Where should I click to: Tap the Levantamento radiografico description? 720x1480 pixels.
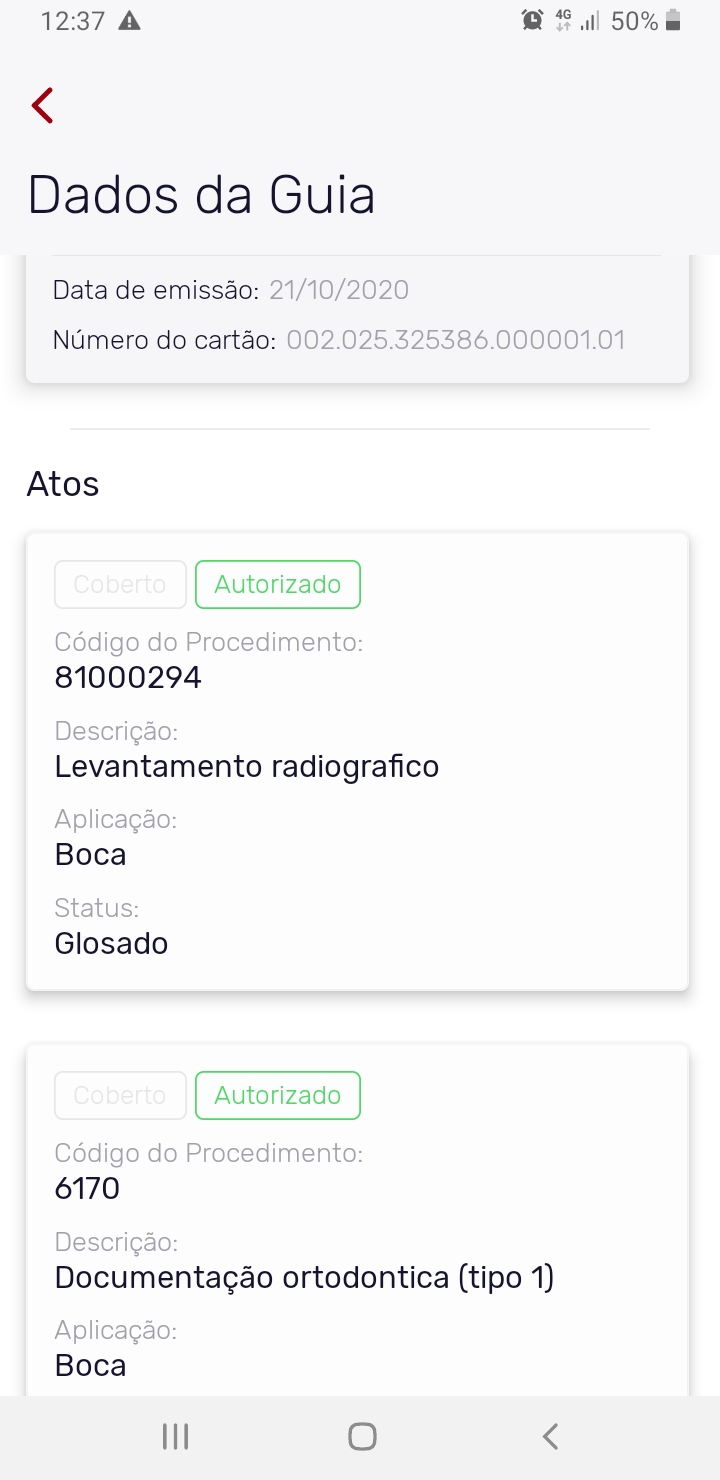[247, 767]
